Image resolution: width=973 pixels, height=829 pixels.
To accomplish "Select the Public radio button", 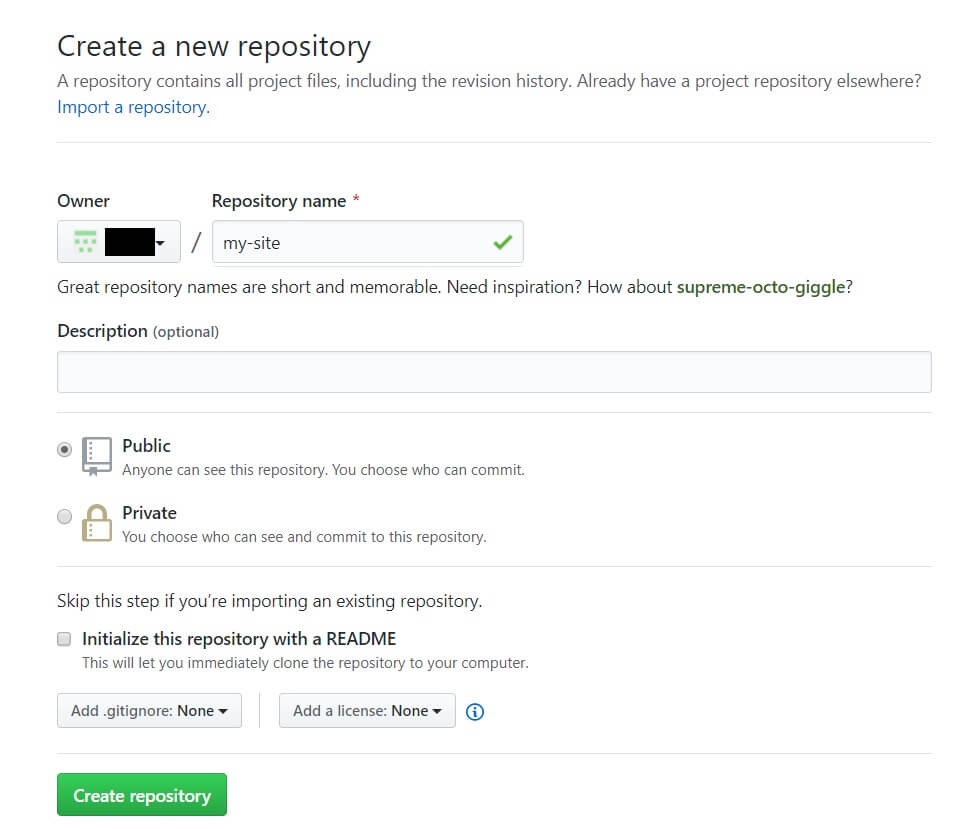I will pos(65,450).
